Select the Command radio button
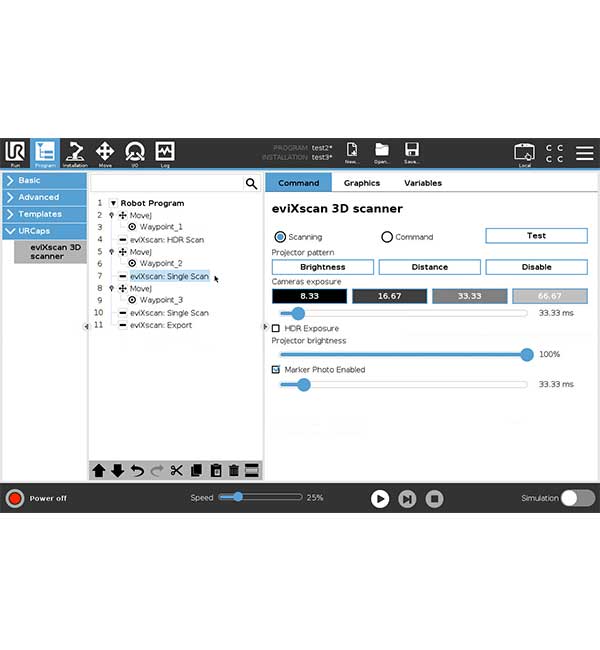The image size is (600, 650). click(387, 237)
